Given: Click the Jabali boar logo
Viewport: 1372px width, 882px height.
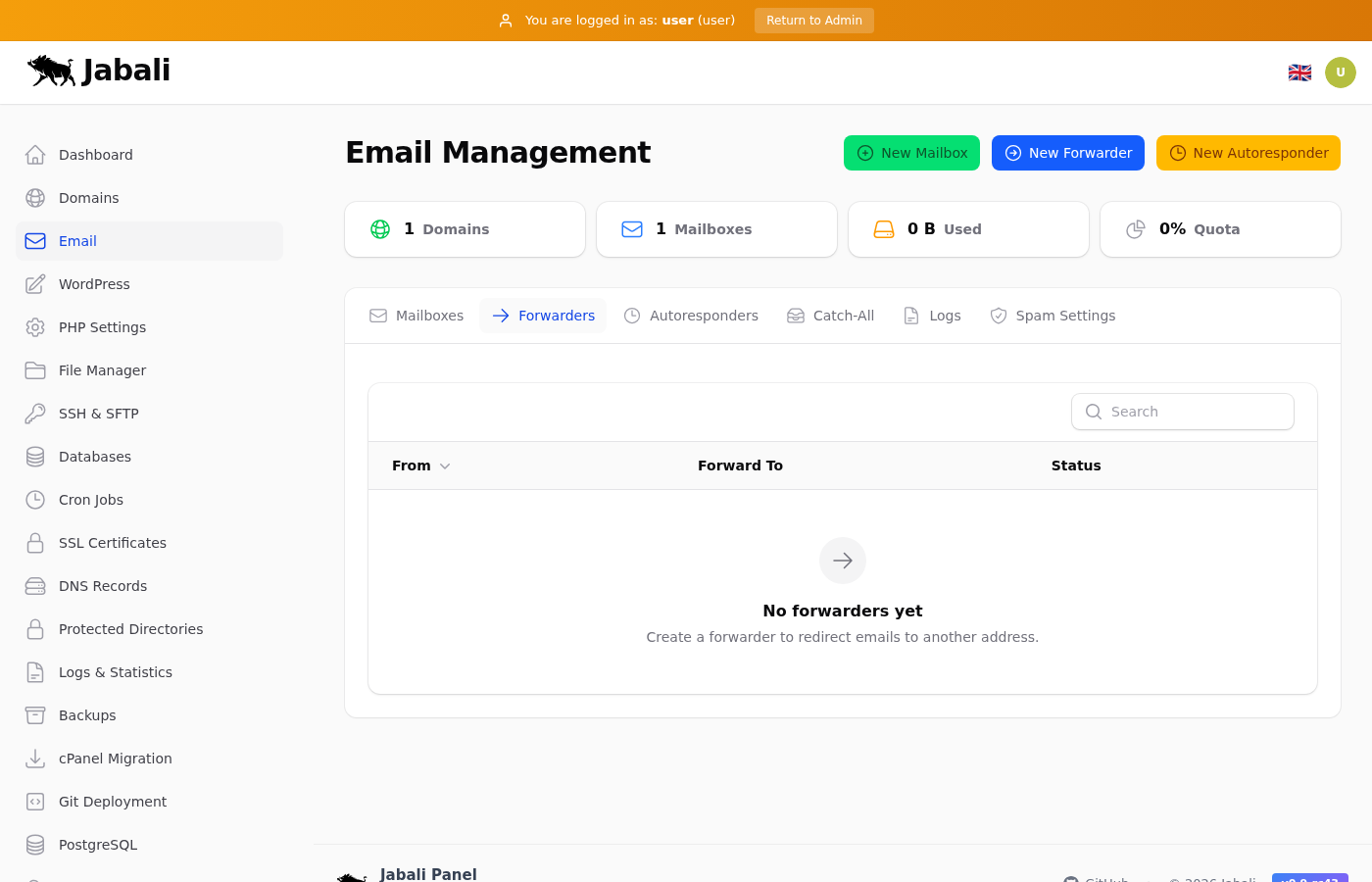Looking at the screenshot, I should [x=52, y=71].
